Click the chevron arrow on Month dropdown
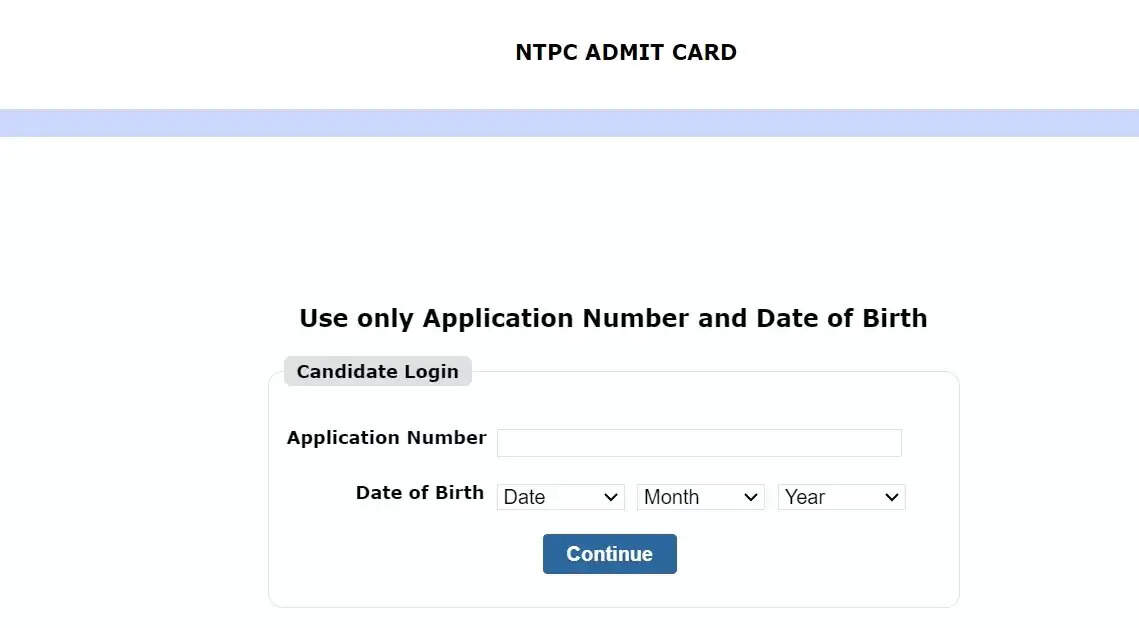The image size is (1139, 628). [751, 498]
